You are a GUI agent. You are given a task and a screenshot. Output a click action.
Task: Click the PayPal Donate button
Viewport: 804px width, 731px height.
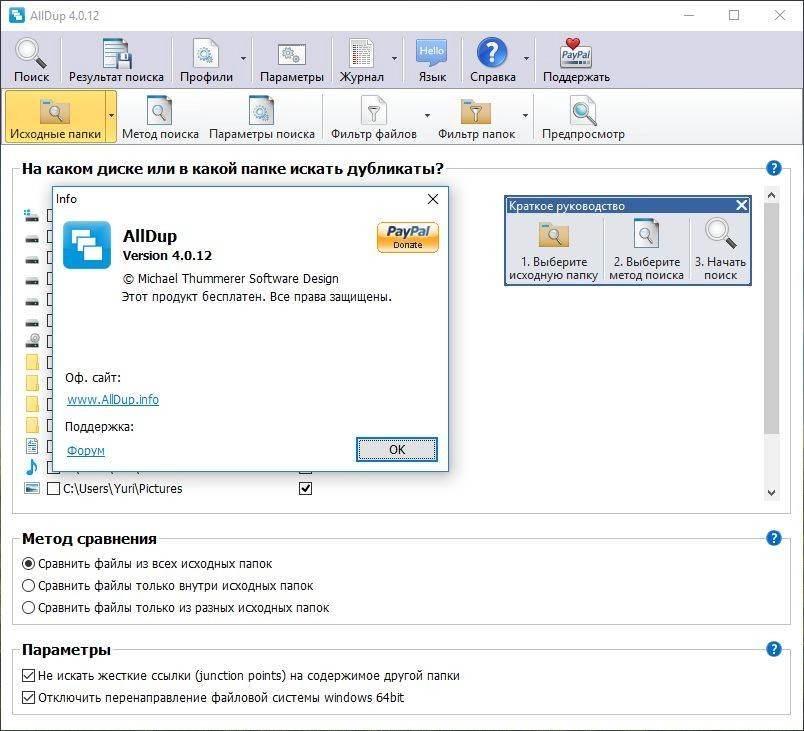click(408, 237)
